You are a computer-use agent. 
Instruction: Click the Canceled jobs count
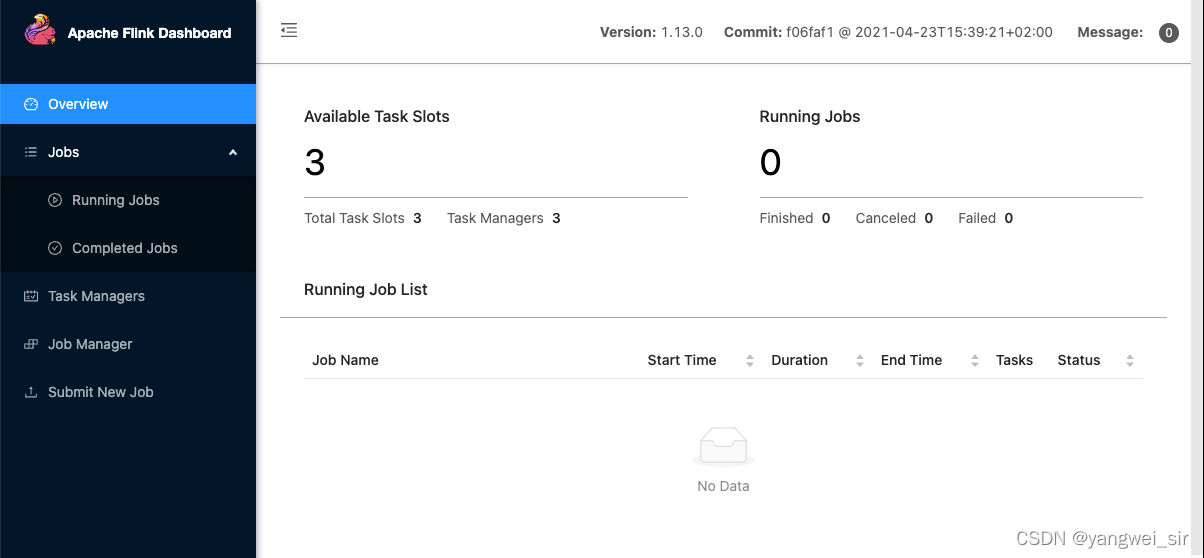[x=929, y=218]
